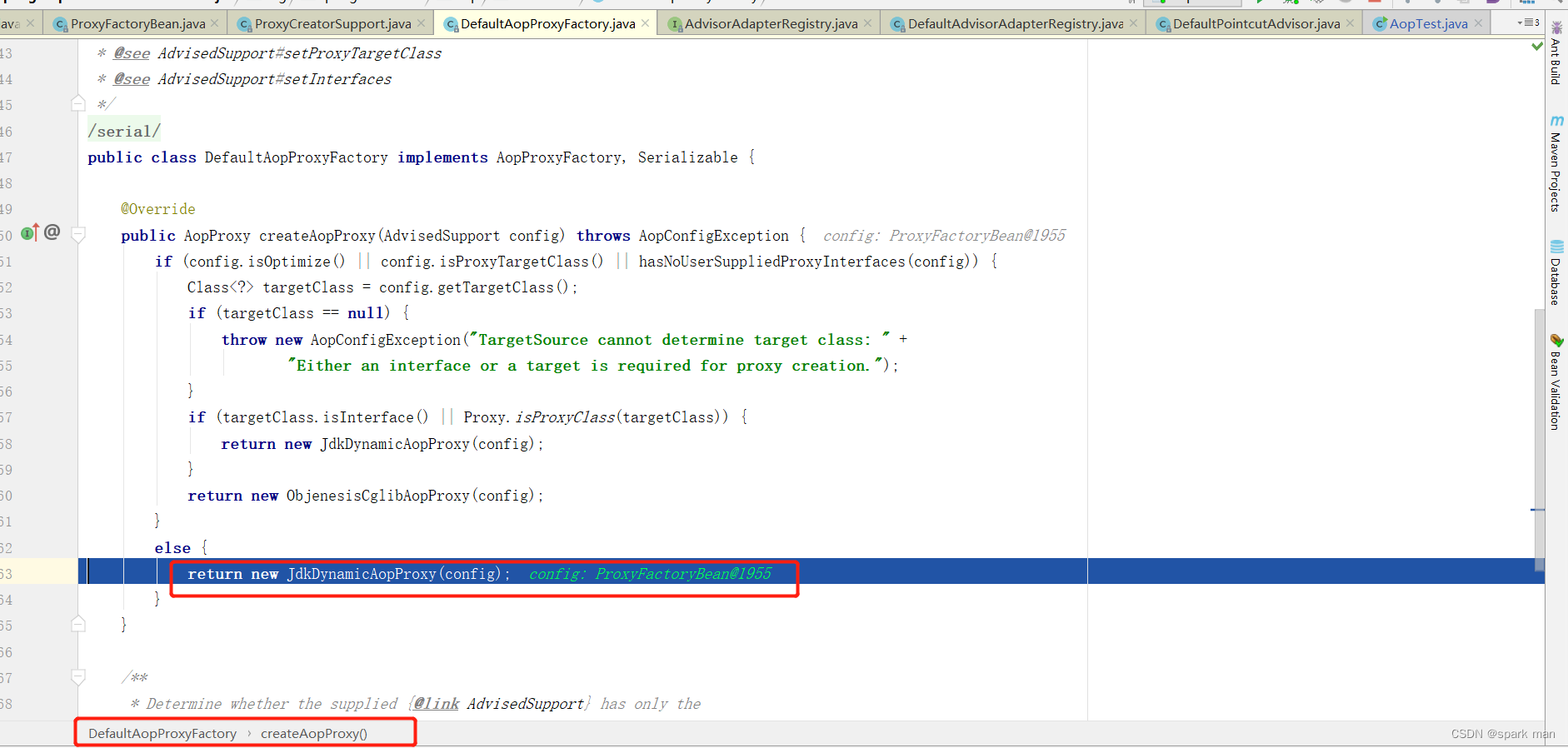
Task: Click createAopProxy() in the breadcrumb bar
Action: pos(314,734)
